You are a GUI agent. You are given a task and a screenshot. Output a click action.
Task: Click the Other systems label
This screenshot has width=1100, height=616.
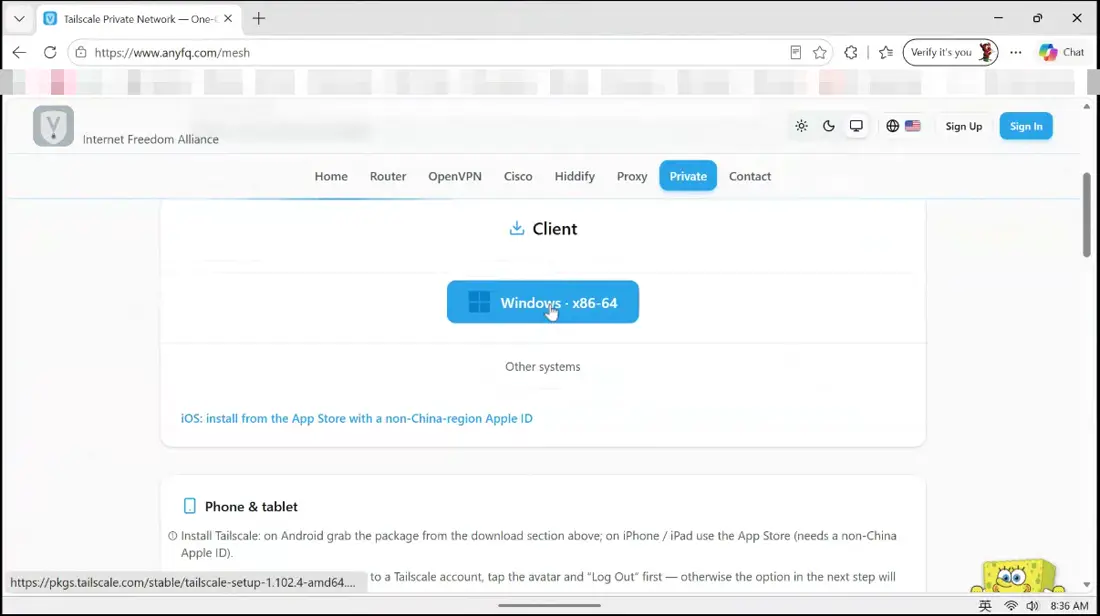click(543, 366)
